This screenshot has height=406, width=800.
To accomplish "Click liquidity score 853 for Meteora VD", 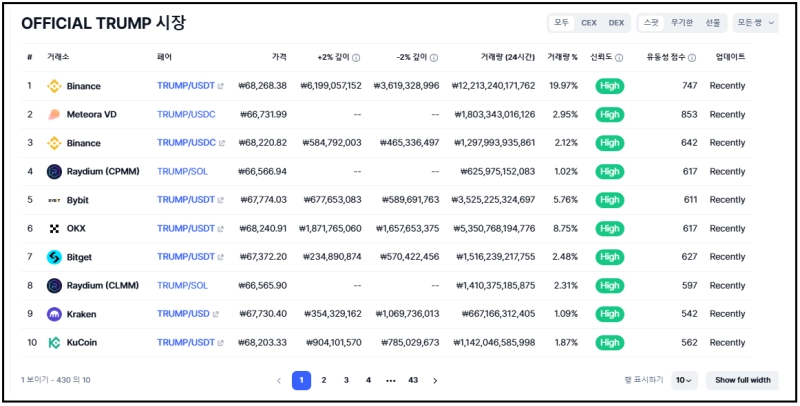I will [x=689, y=115].
